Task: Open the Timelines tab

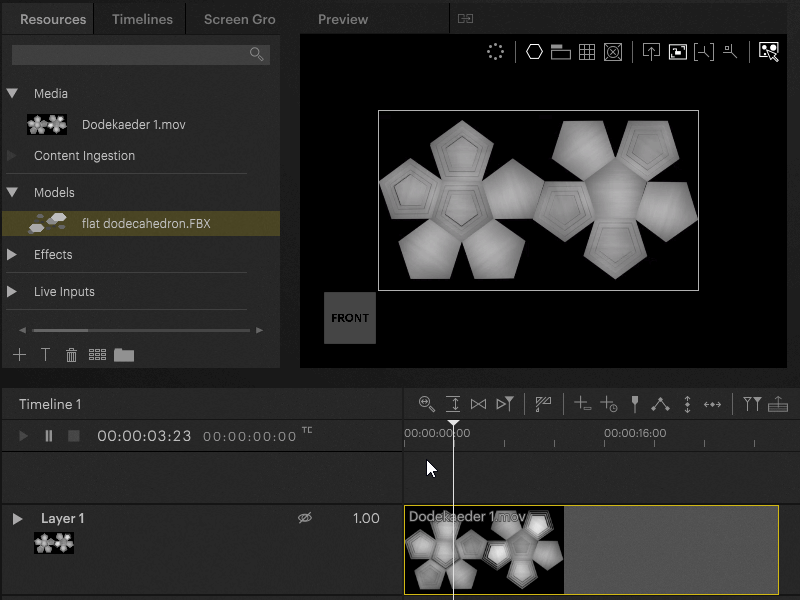Action: [x=142, y=19]
